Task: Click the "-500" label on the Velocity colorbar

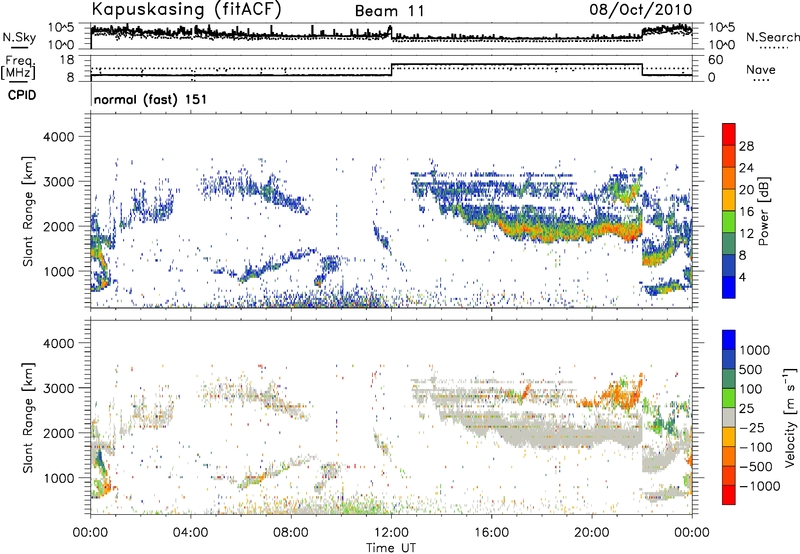Action: click(x=756, y=466)
